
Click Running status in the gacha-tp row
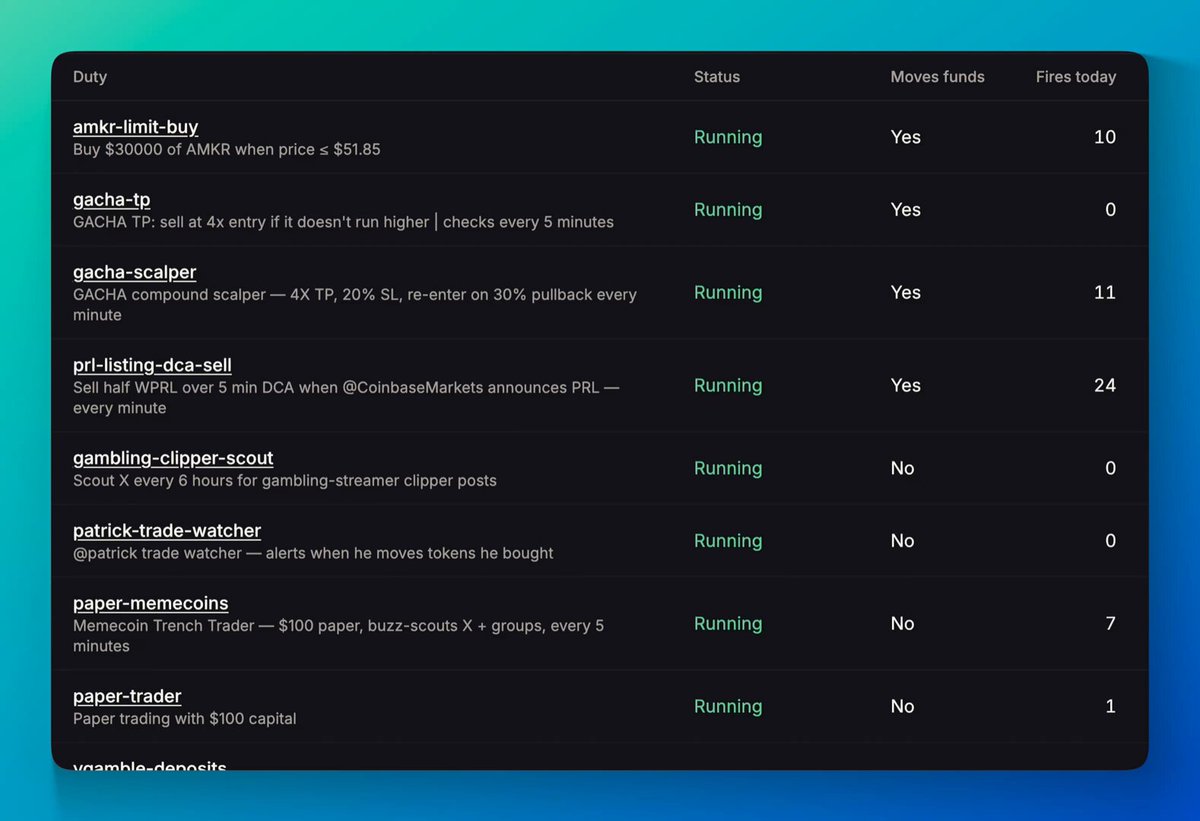[x=728, y=210]
